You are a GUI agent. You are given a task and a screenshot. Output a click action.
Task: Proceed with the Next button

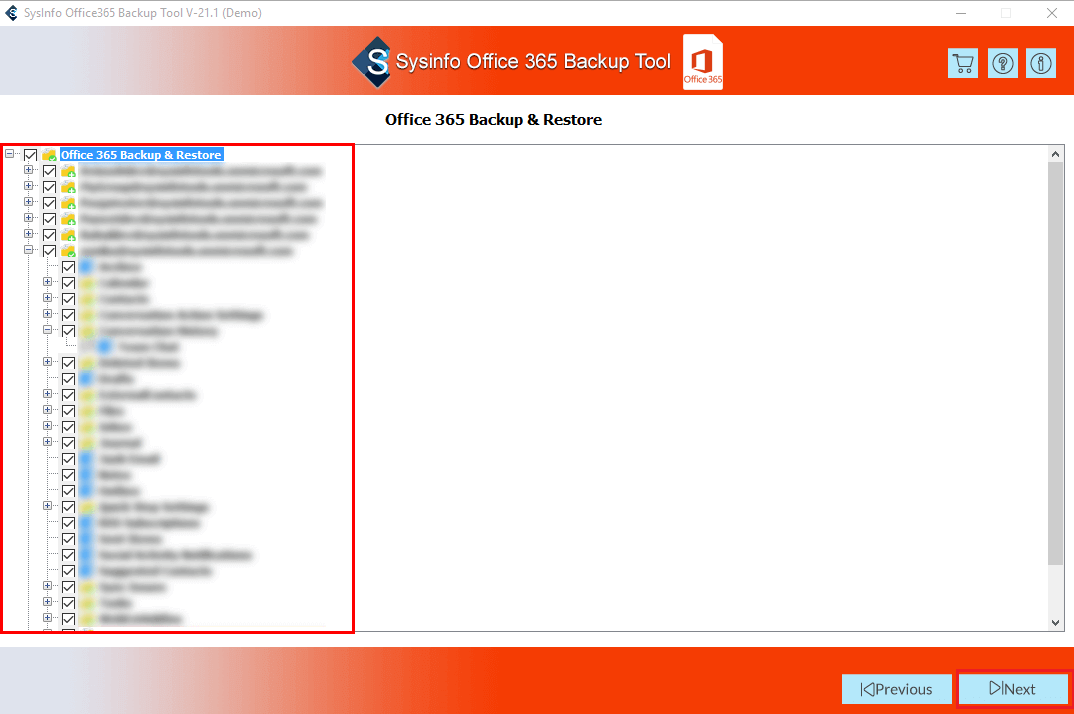click(x=1013, y=689)
